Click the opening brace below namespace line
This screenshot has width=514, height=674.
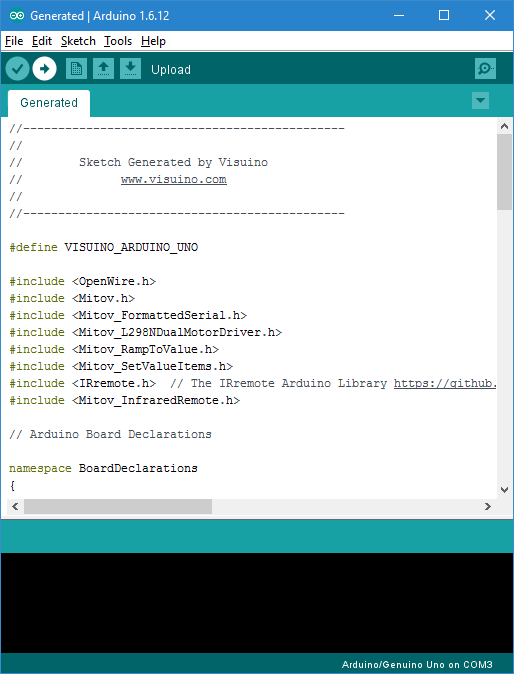(12, 486)
